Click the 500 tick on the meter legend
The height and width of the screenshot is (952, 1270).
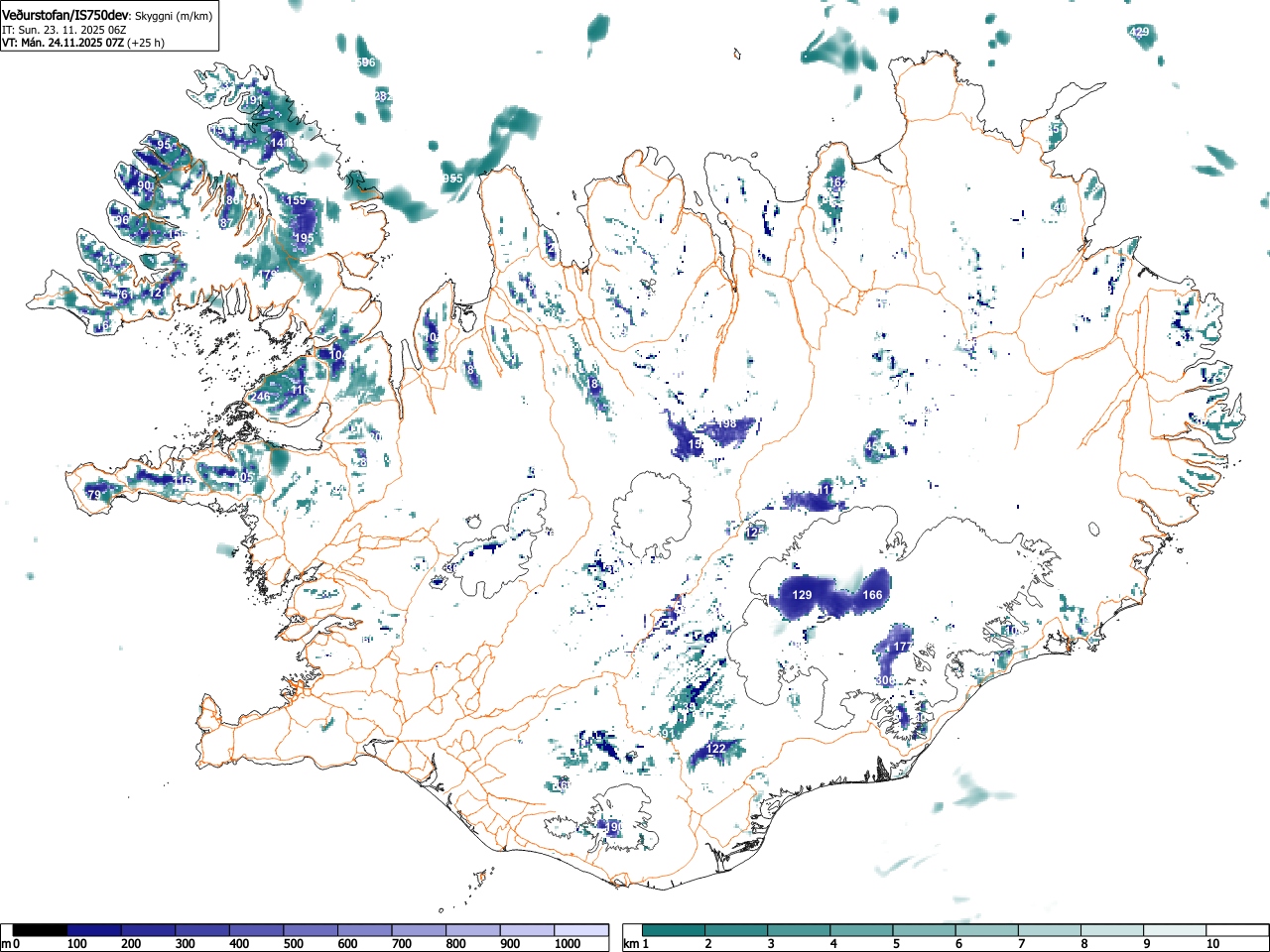[x=293, y=944]
